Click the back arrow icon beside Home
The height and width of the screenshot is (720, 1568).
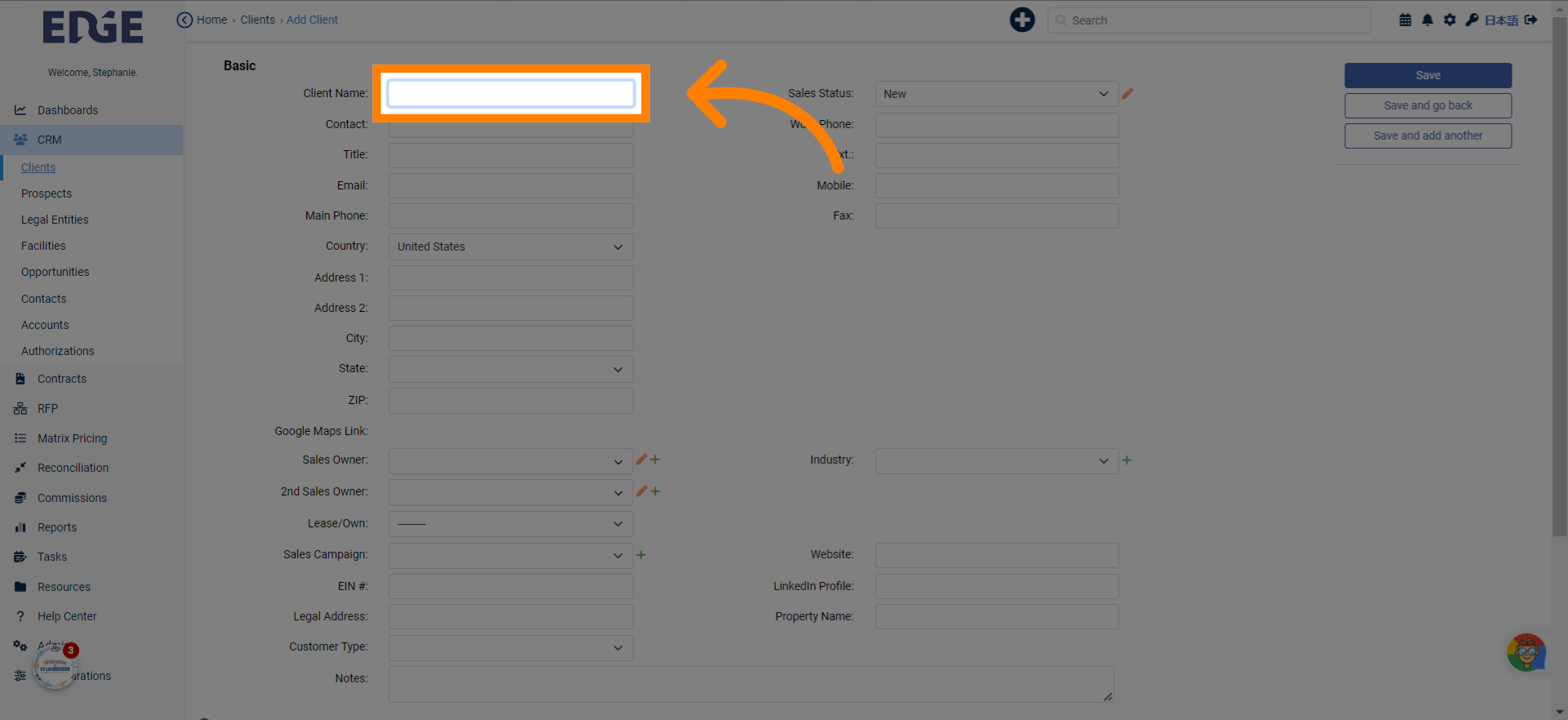click(x=185, y=20)
